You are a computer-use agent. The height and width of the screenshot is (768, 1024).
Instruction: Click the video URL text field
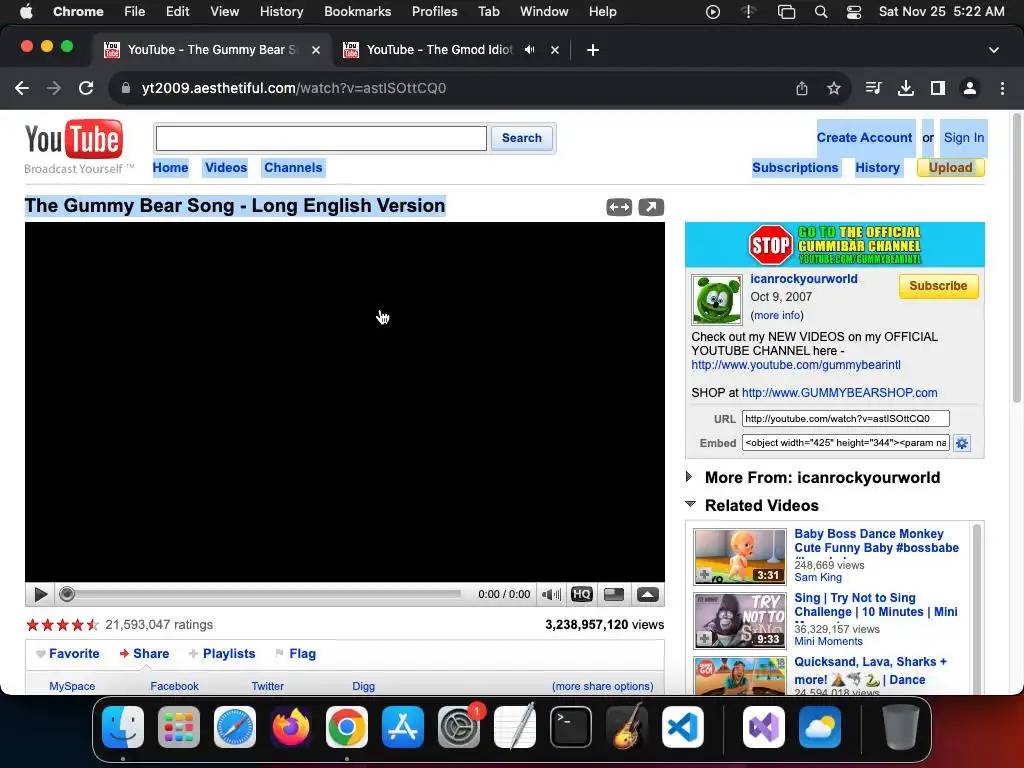pyautogui.click(x=846, y=419)
